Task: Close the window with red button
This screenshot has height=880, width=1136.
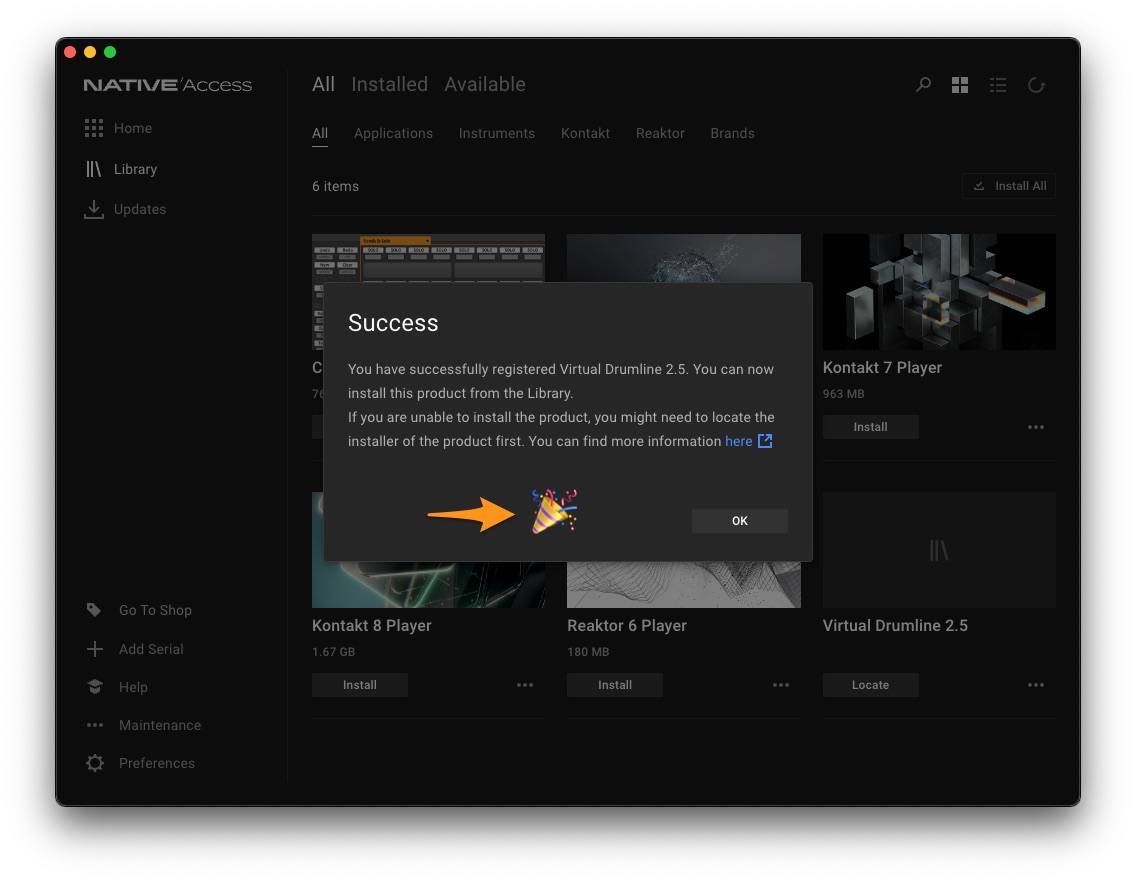Action: [x=70, y=51]
